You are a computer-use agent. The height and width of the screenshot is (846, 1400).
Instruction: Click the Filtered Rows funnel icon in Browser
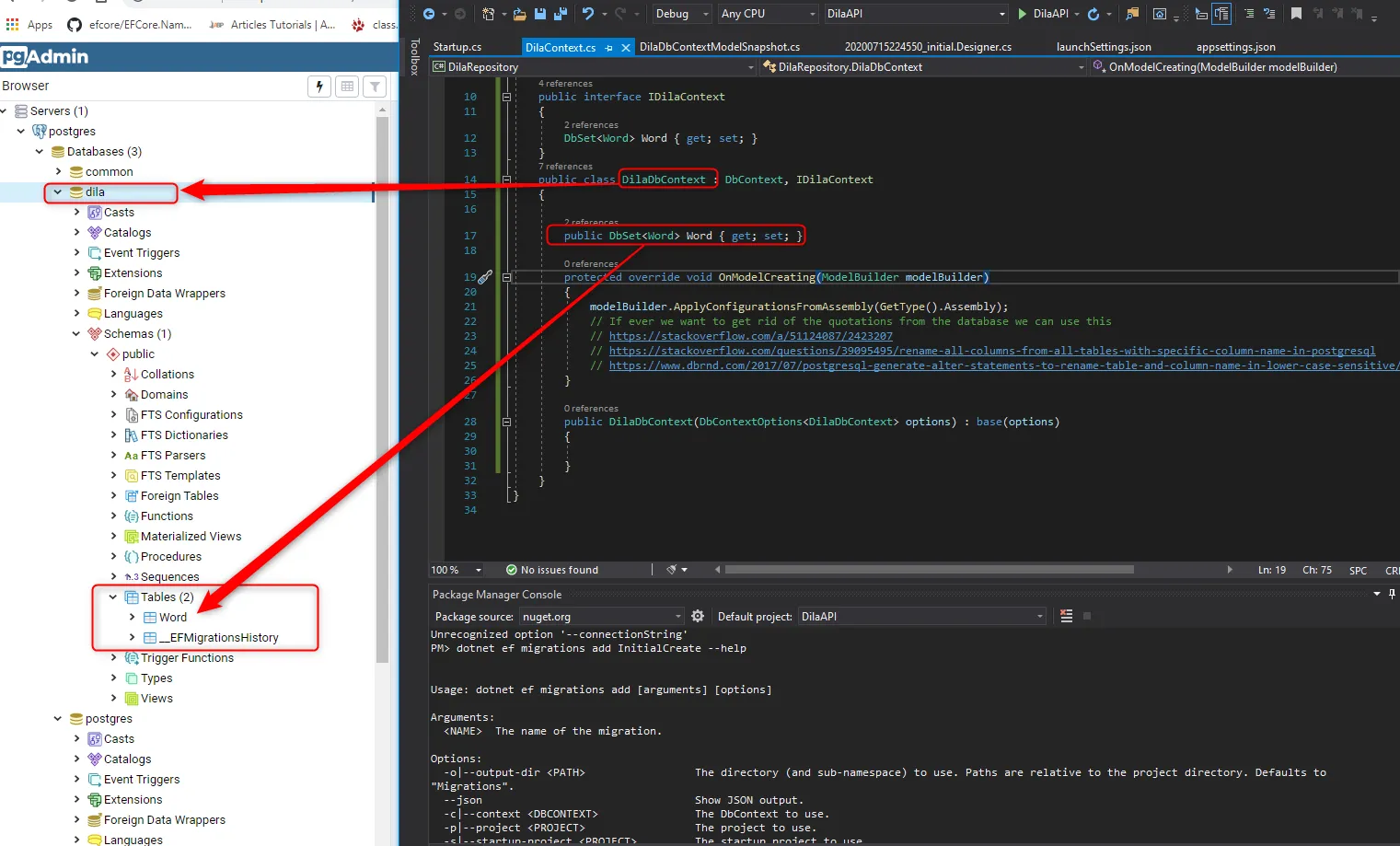coord(375,87)
